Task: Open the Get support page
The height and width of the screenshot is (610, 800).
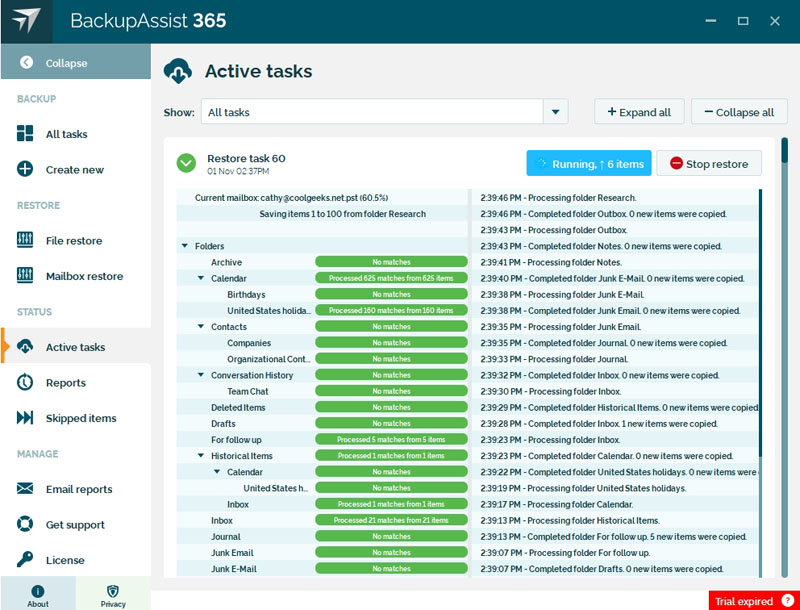Action: [x=75, y=525]
